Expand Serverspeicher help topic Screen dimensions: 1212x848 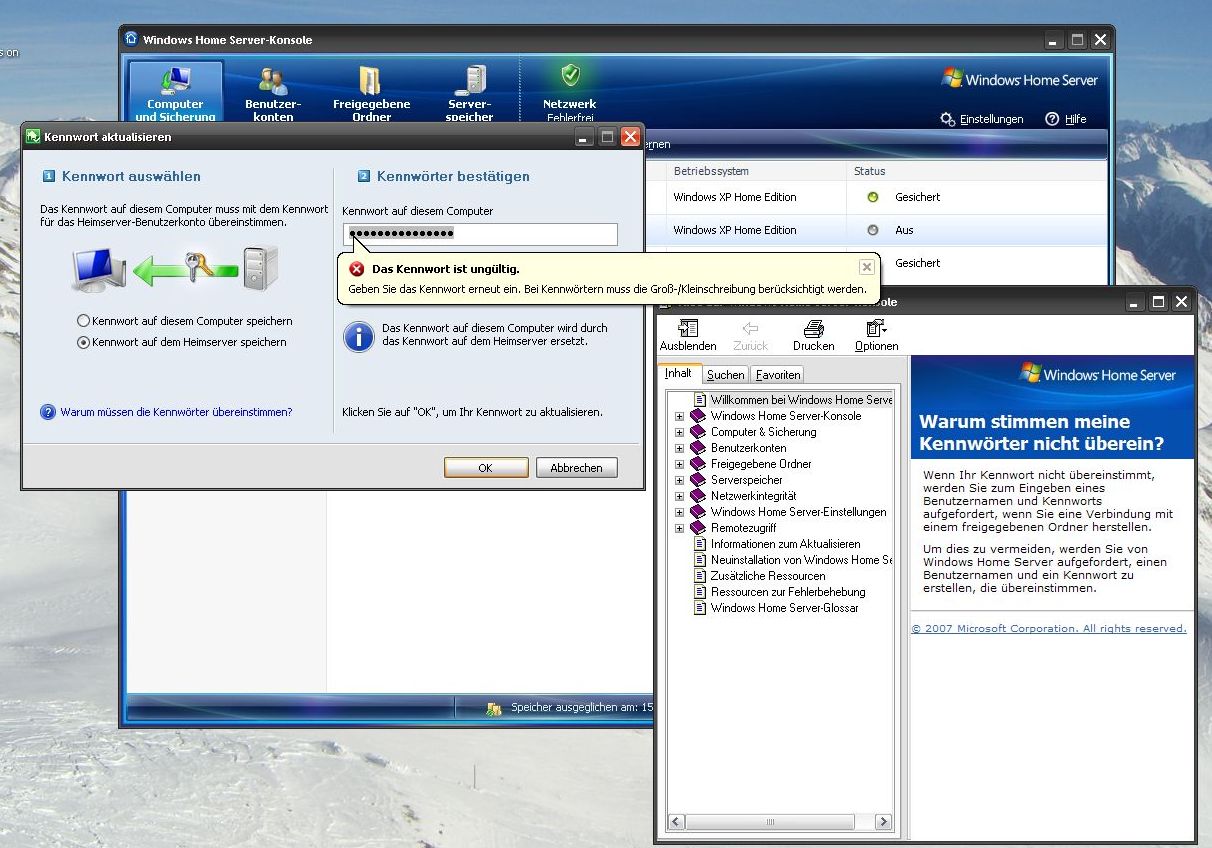pos(679,480)
